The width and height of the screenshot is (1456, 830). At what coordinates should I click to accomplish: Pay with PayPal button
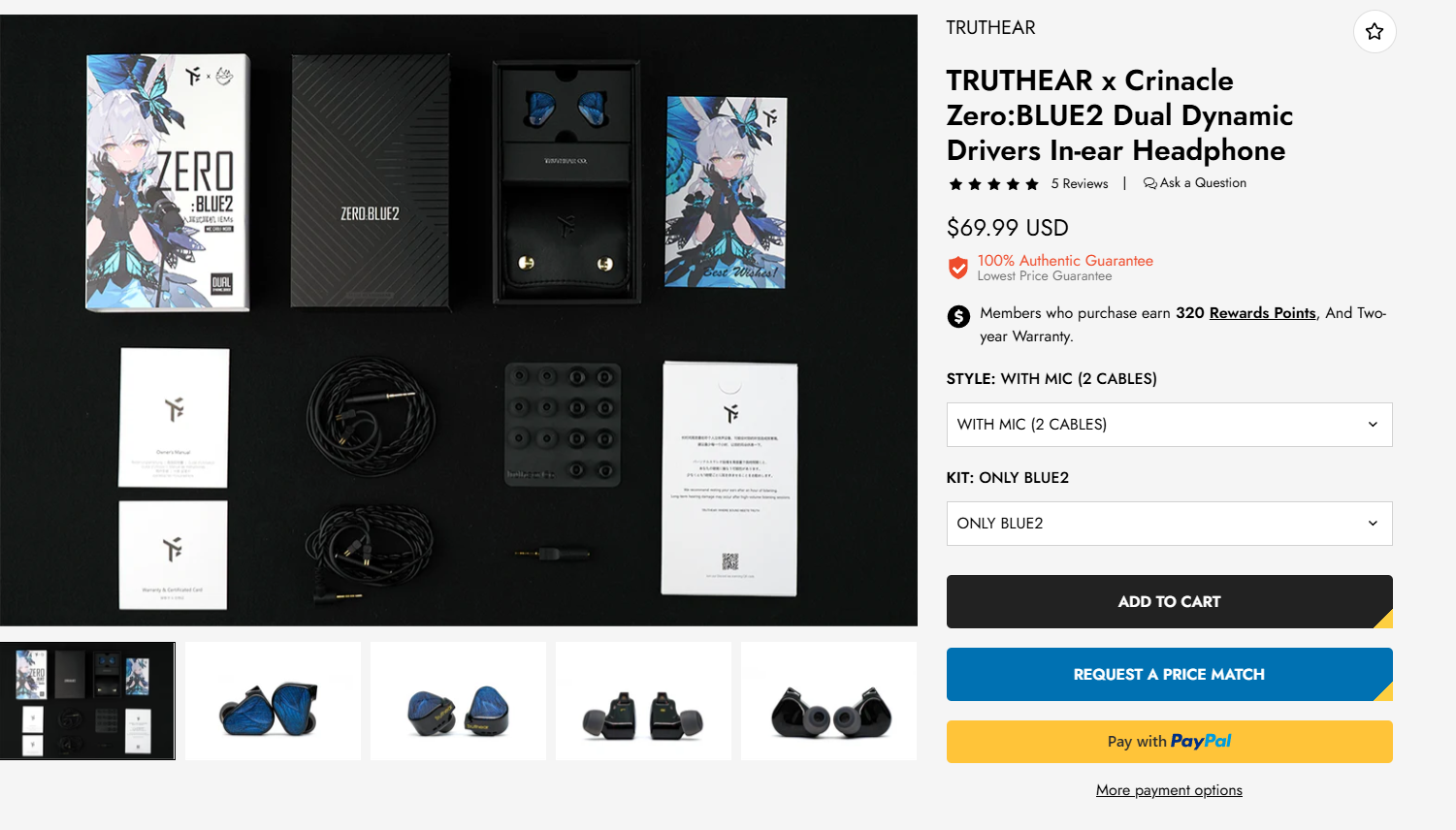click(1169, 742)
